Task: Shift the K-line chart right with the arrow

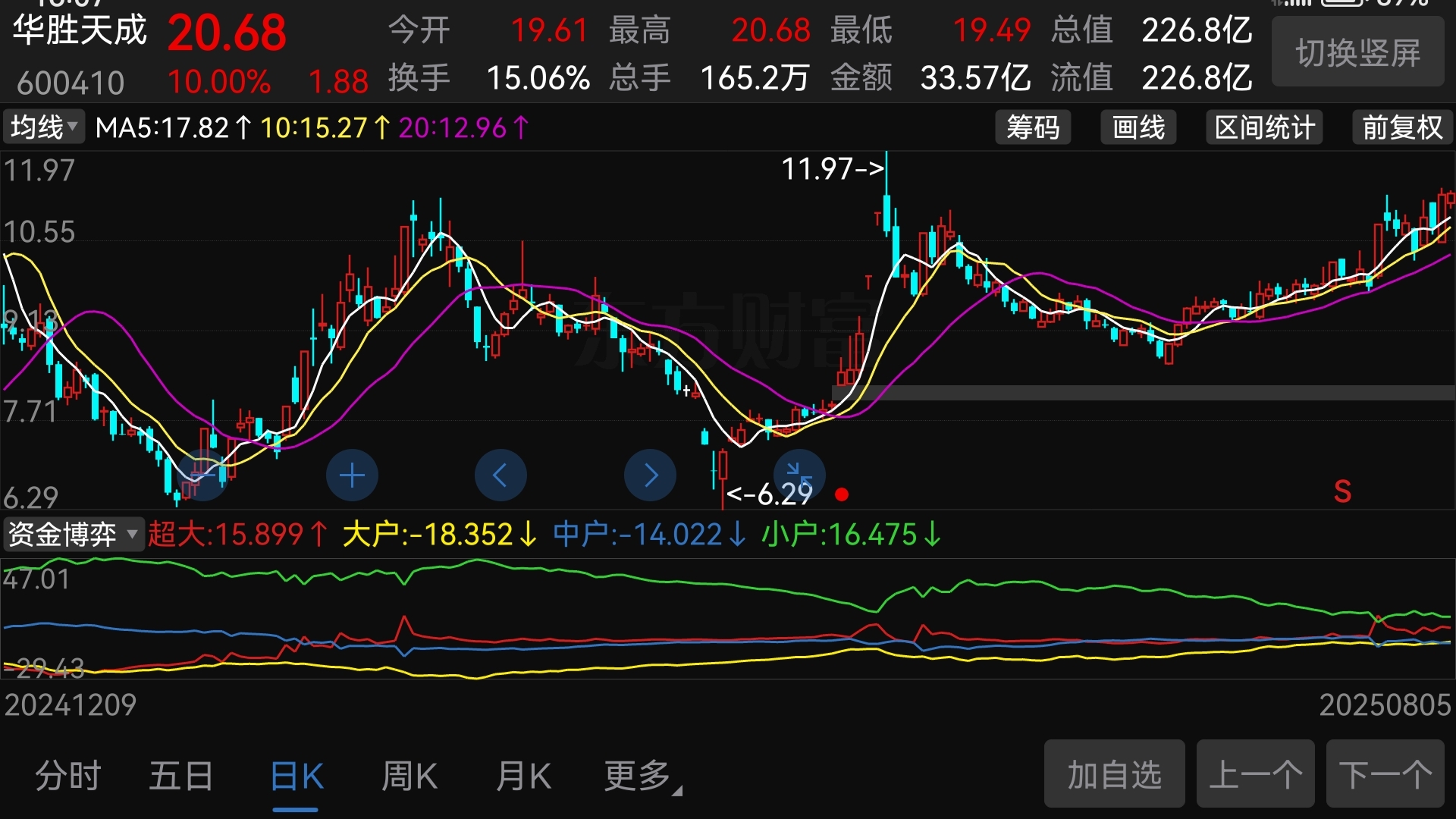Action: tap(650, 475)
